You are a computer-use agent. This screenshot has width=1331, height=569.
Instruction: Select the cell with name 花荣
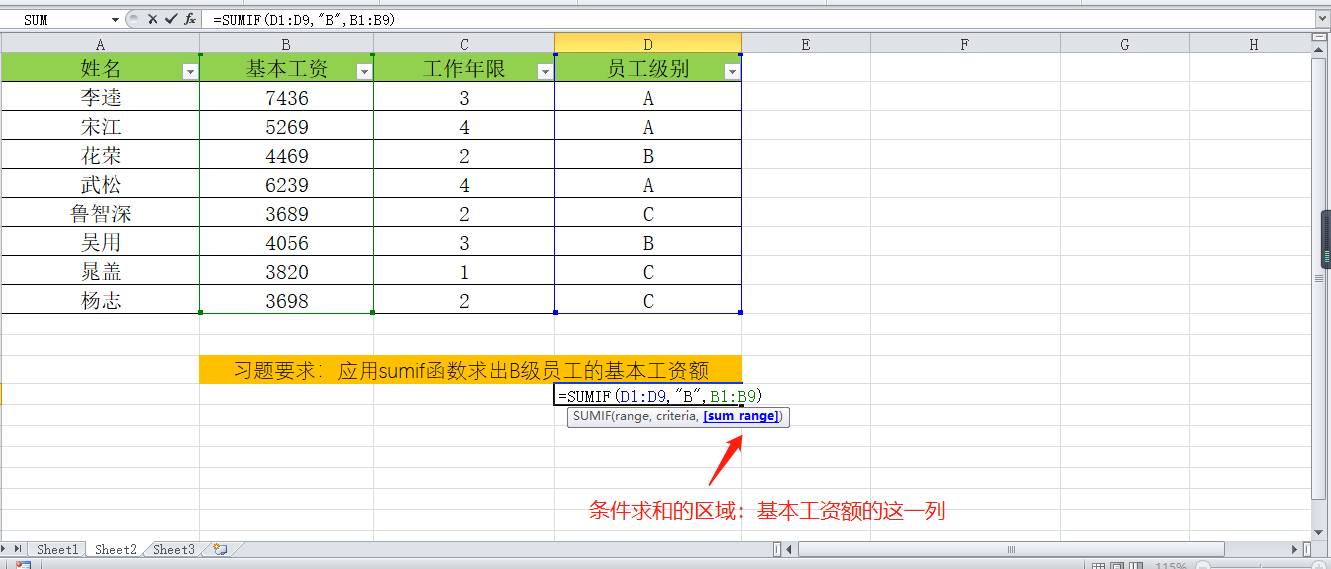(x=100, y=156)
